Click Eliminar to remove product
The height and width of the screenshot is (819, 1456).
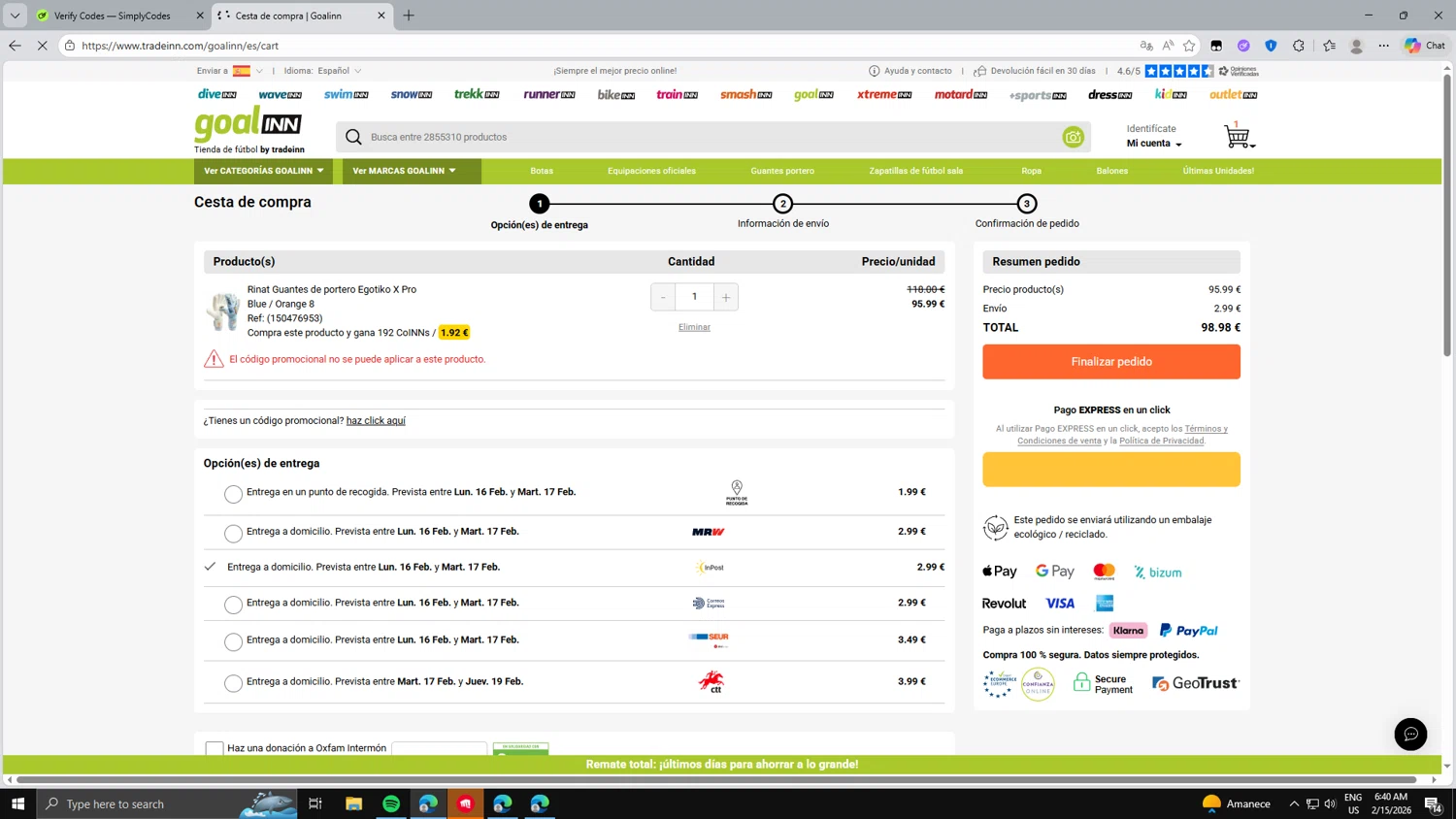(694, 327)
